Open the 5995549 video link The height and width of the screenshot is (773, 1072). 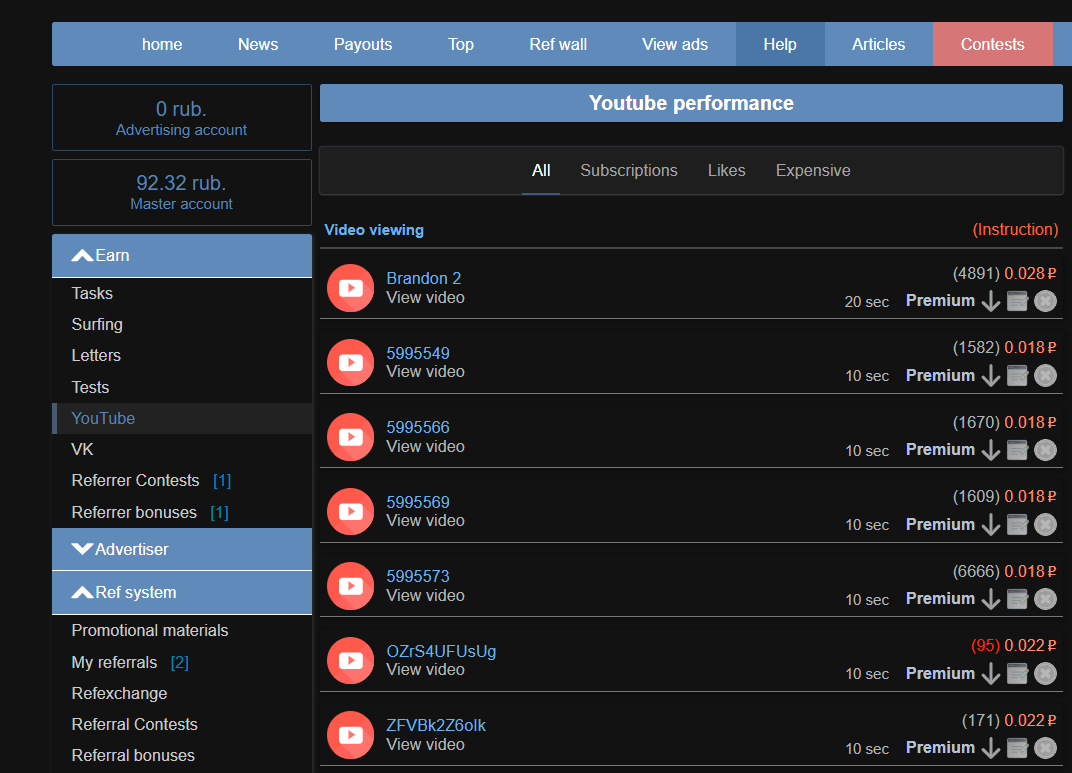(418, 353)
